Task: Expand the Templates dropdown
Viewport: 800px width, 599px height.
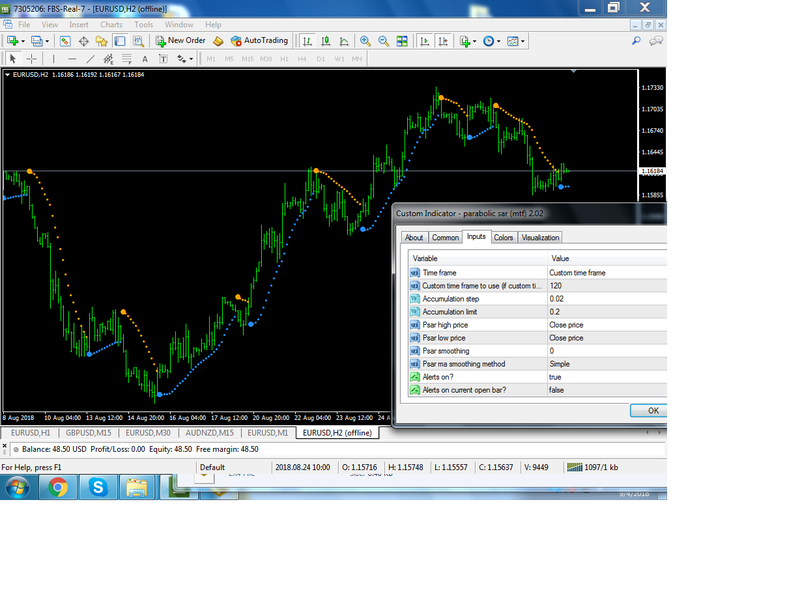Action: tap(522, 41)
